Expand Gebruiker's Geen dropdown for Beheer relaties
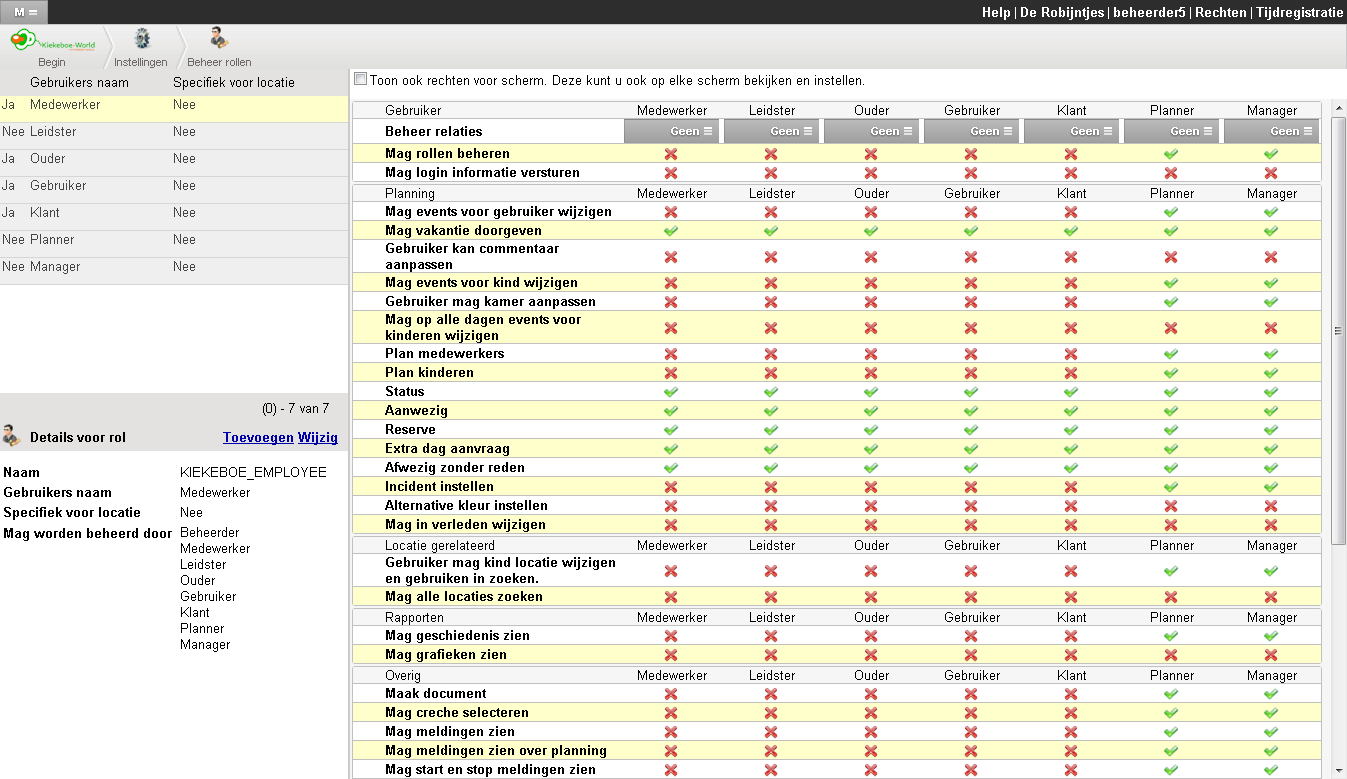This screenshot has height=779, width=1347. point(971,131)
